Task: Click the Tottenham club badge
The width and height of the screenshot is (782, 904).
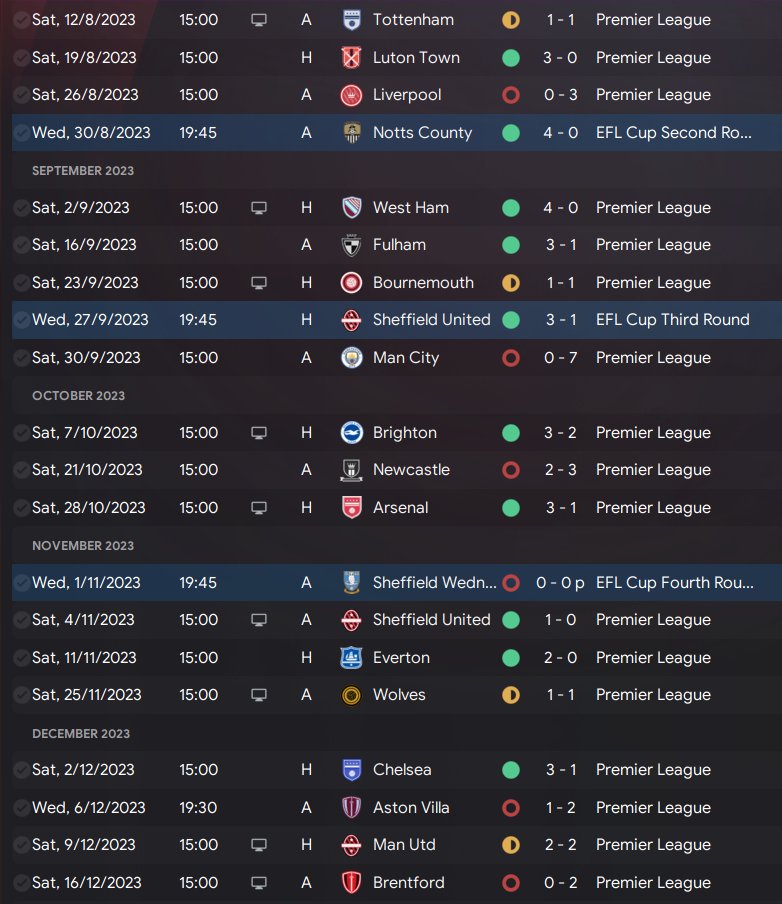Action: click(351, 20)
